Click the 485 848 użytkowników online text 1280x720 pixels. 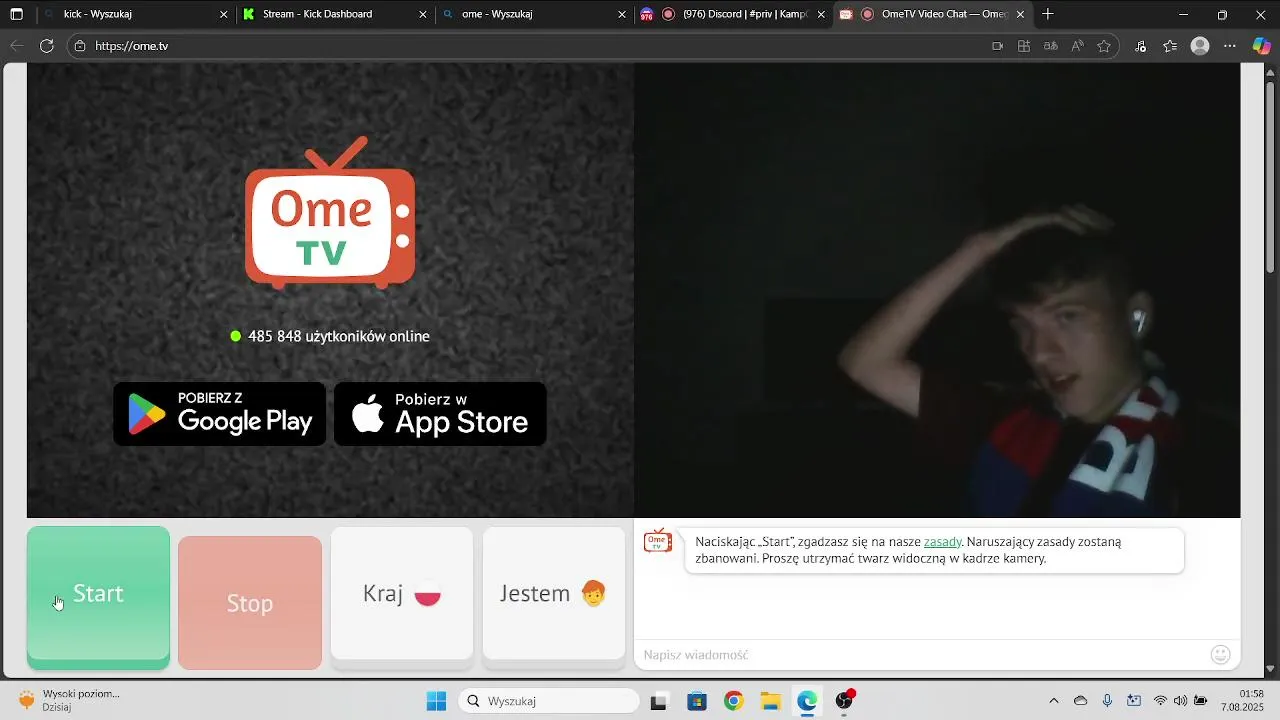[339, 336]
